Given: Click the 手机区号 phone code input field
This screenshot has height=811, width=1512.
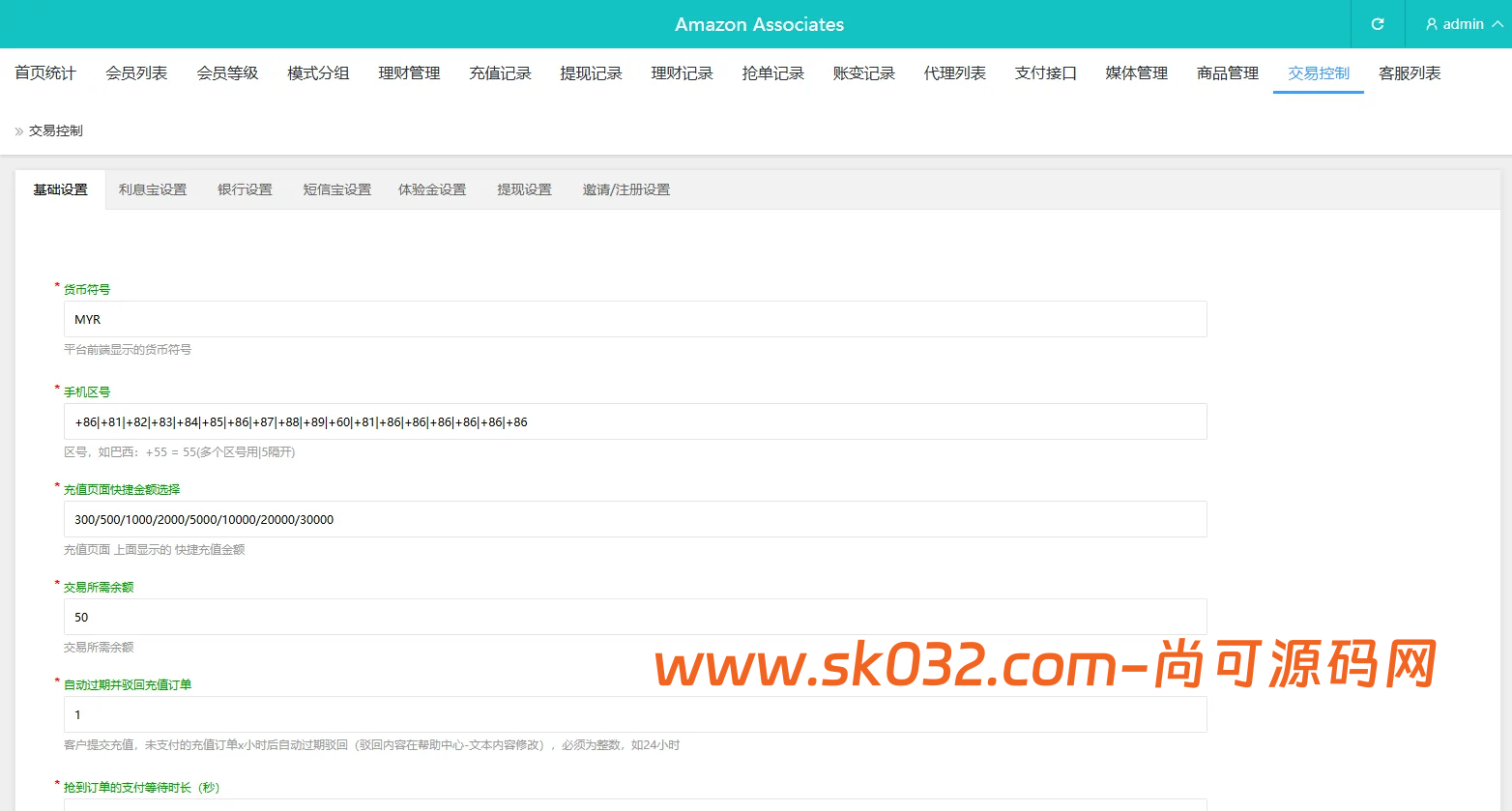Looking at the screenshot, I should pyautogui.click(x=633, y=421).
